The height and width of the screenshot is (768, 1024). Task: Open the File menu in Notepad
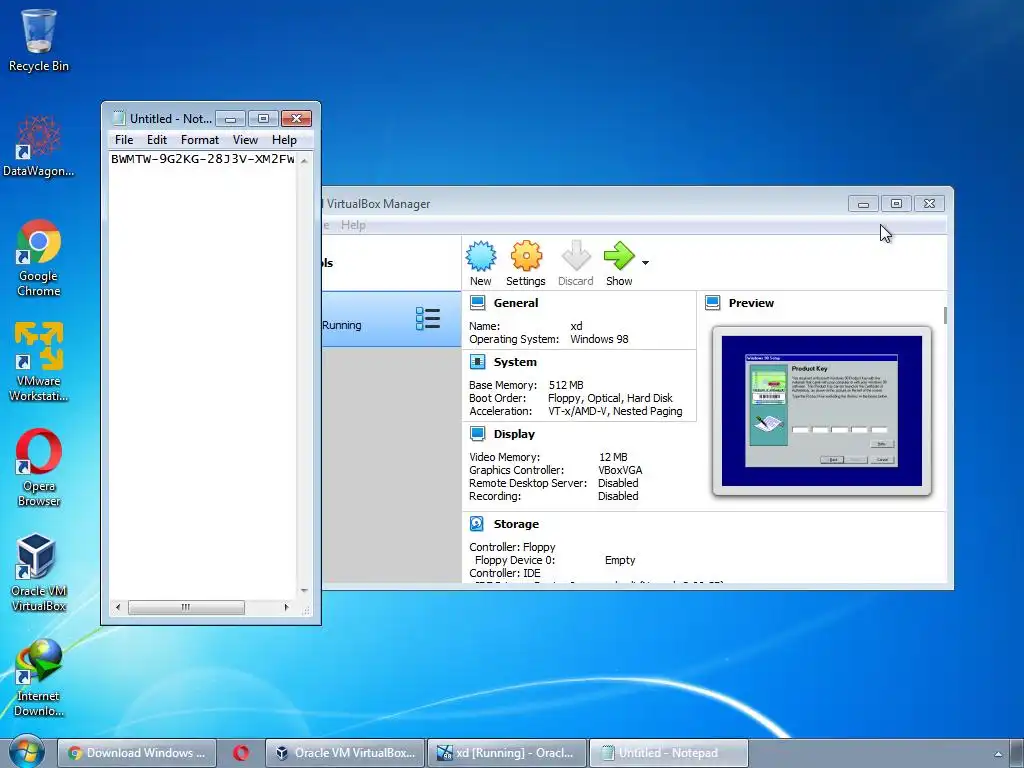point(124,140)
